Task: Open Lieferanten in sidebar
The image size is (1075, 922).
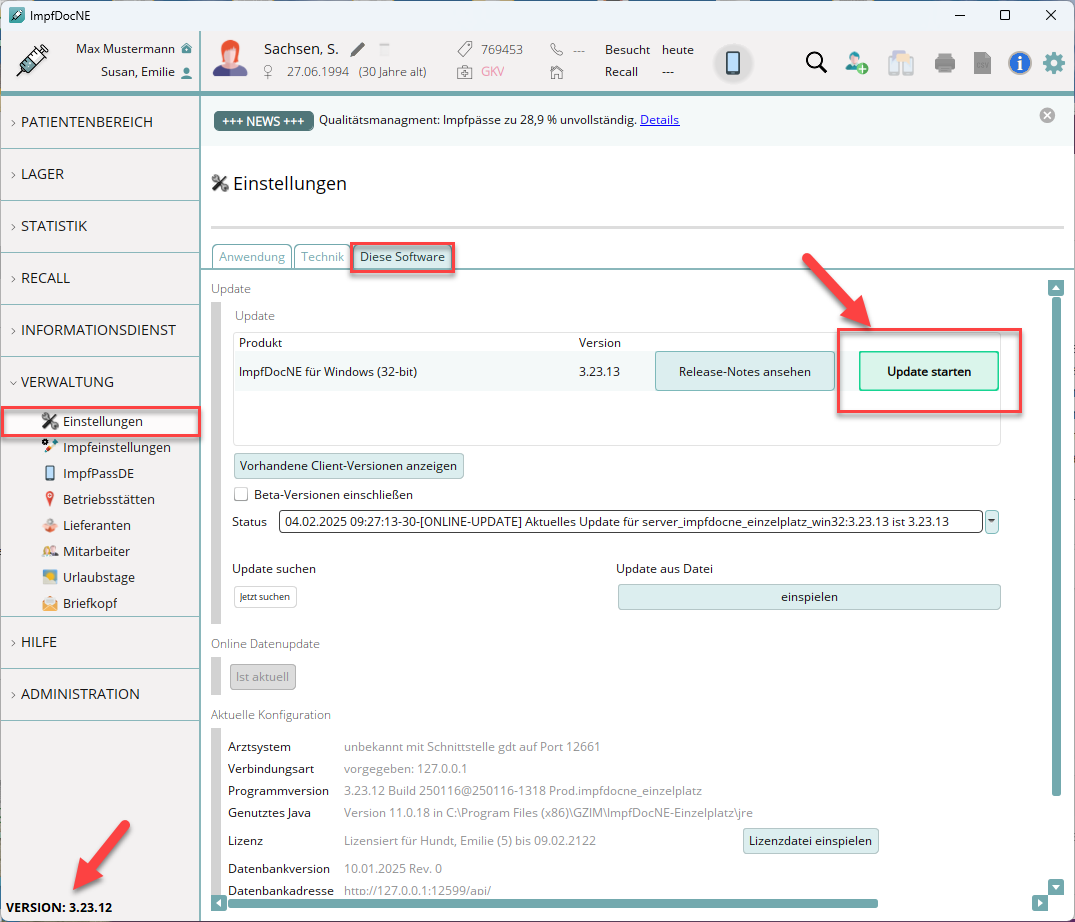Action: point(97,525)
